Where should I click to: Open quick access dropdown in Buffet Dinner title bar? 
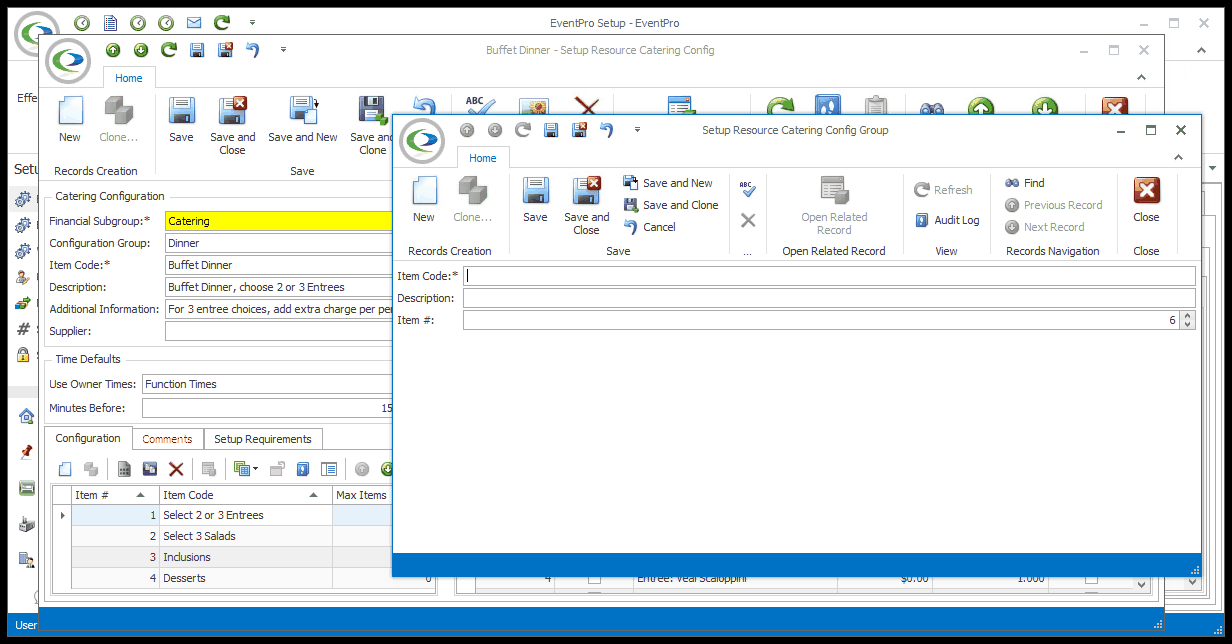click(x=283, y=50)
